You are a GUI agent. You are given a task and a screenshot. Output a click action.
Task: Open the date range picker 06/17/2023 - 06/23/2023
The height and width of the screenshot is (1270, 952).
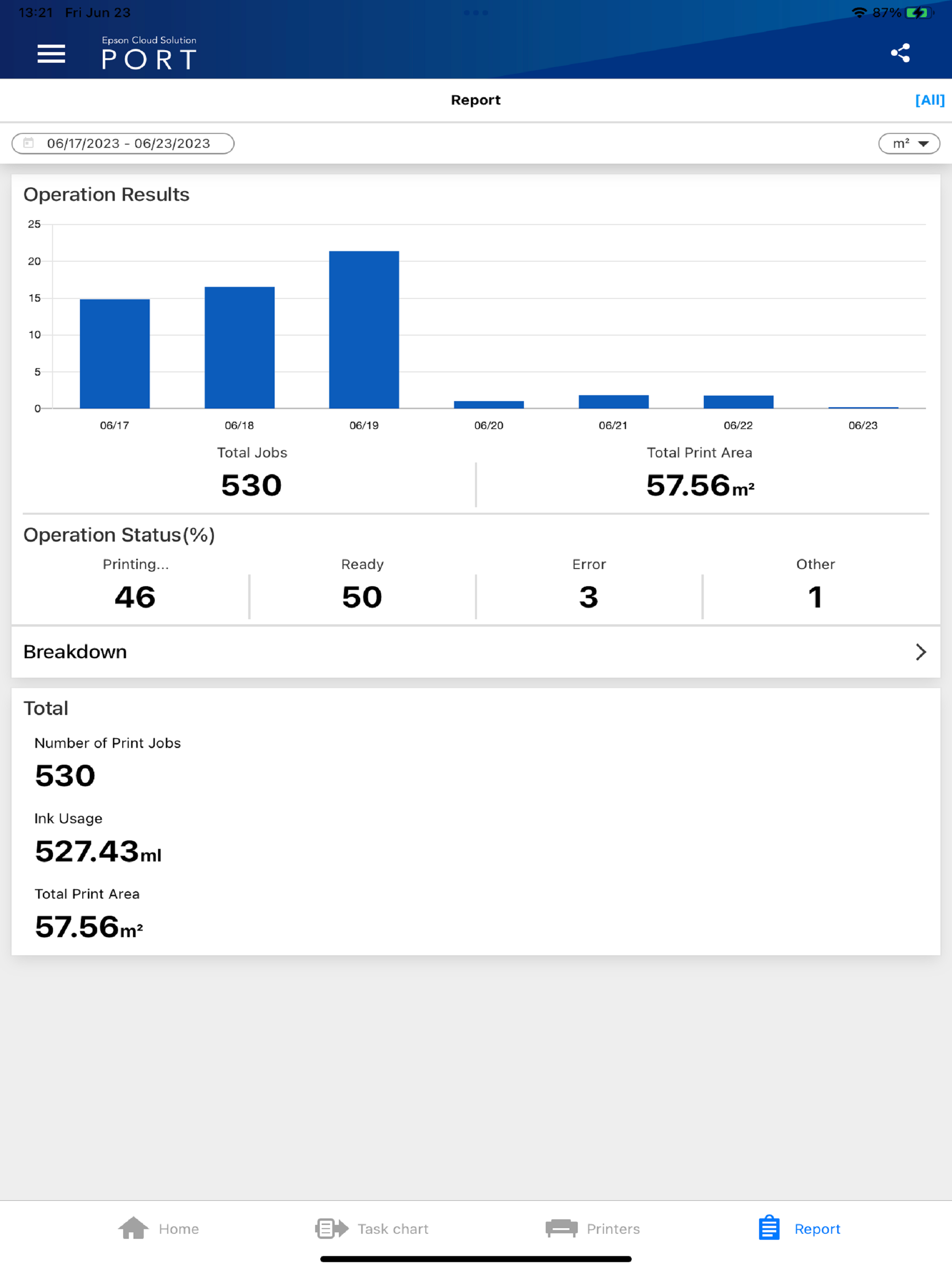coord(128,144)
